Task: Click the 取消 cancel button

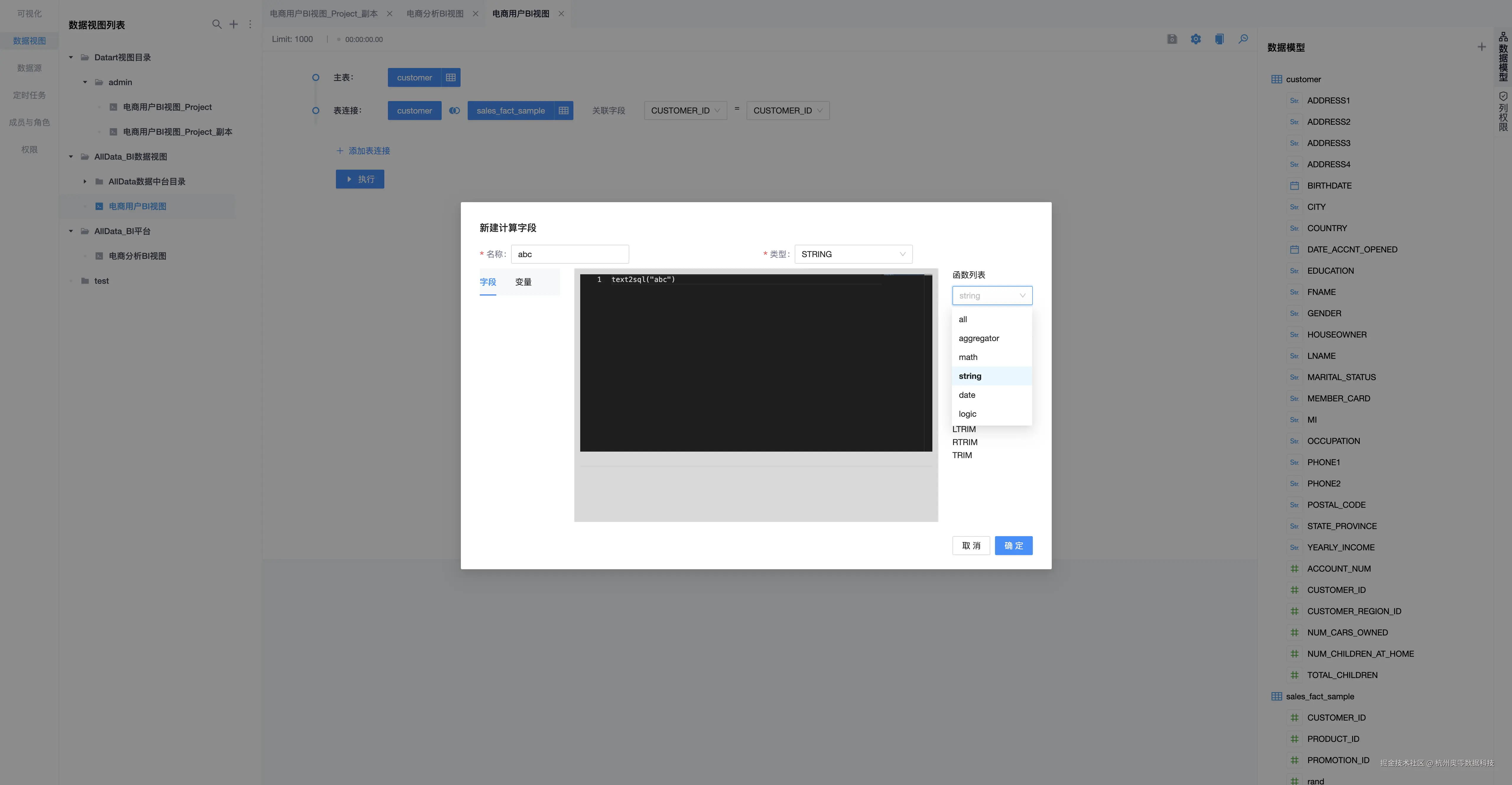Action: (971, 545)
